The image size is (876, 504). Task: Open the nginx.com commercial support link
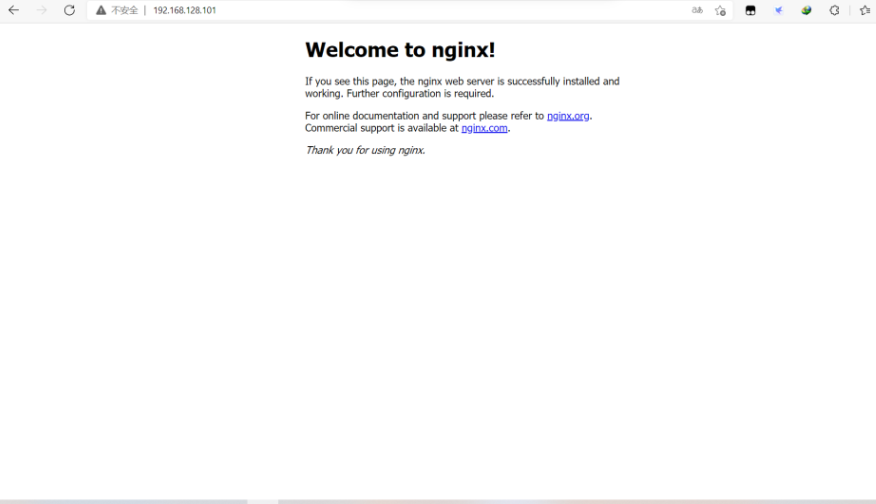484,128
